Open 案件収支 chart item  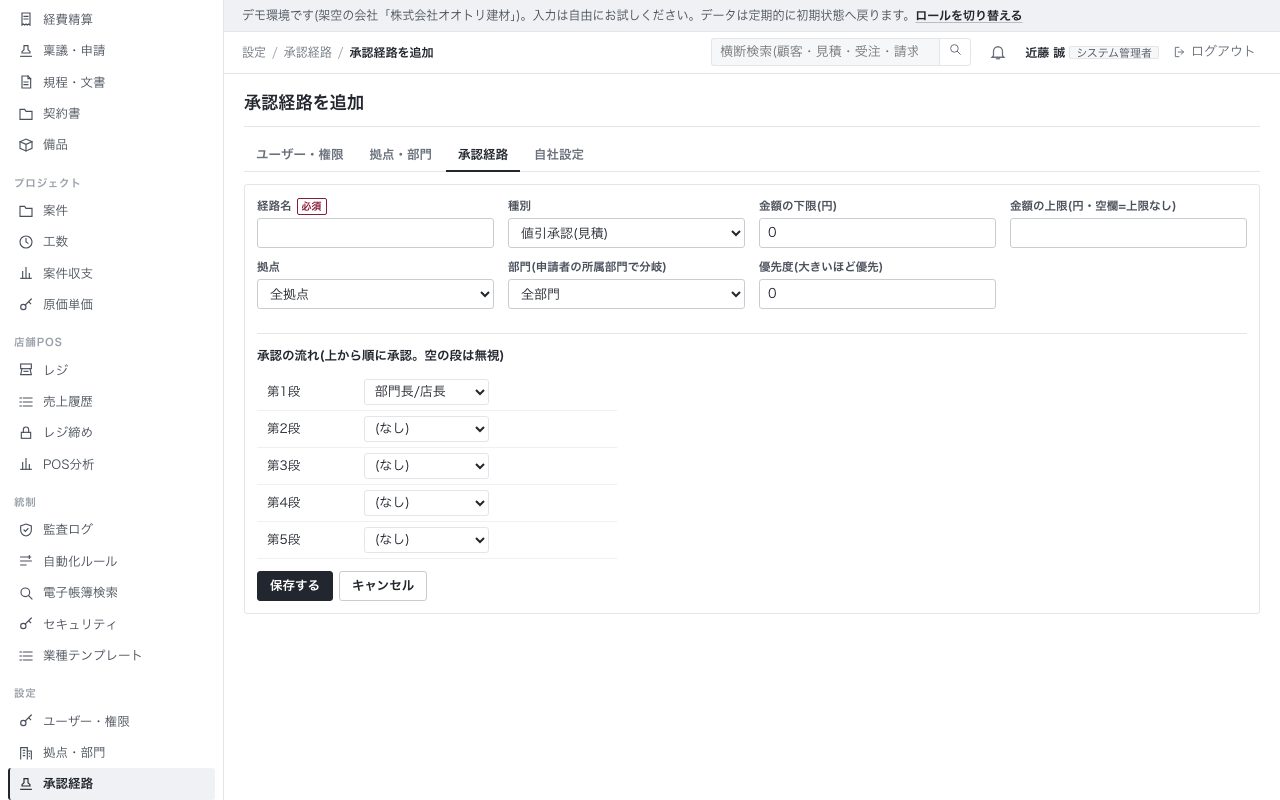[111, 273]
